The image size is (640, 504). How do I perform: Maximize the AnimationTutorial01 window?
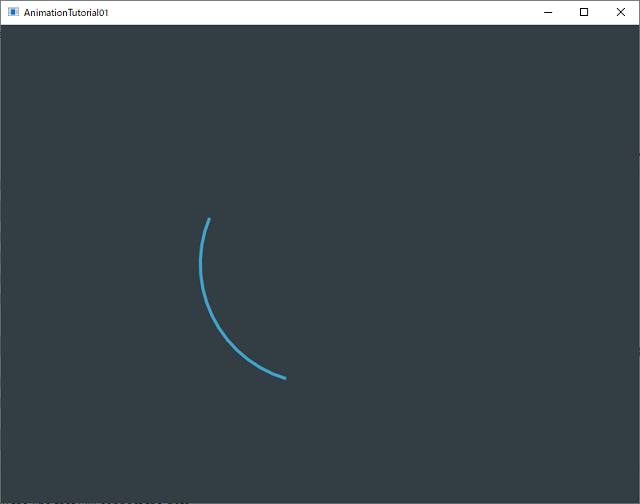(584, 13)
